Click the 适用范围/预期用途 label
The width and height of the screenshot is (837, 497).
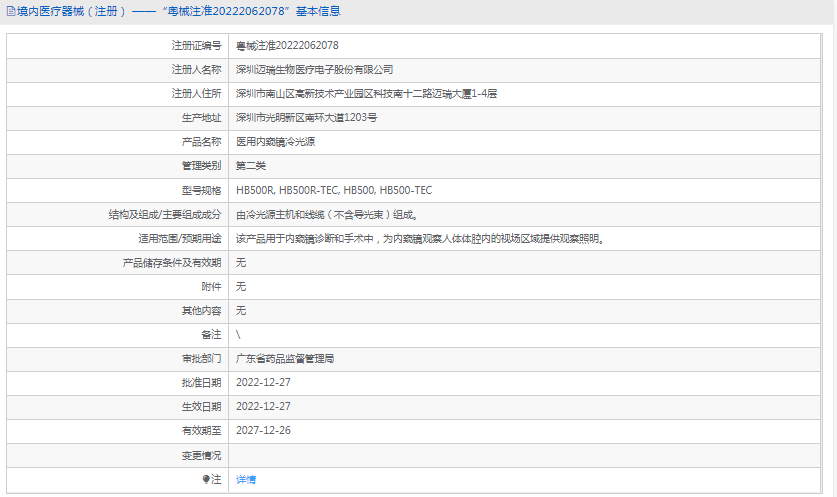(180, 239)
